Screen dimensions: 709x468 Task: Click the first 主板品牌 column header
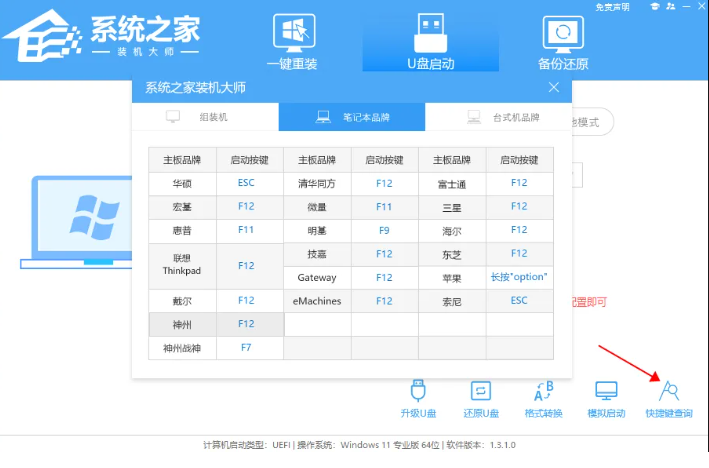(x=182, y=160)
